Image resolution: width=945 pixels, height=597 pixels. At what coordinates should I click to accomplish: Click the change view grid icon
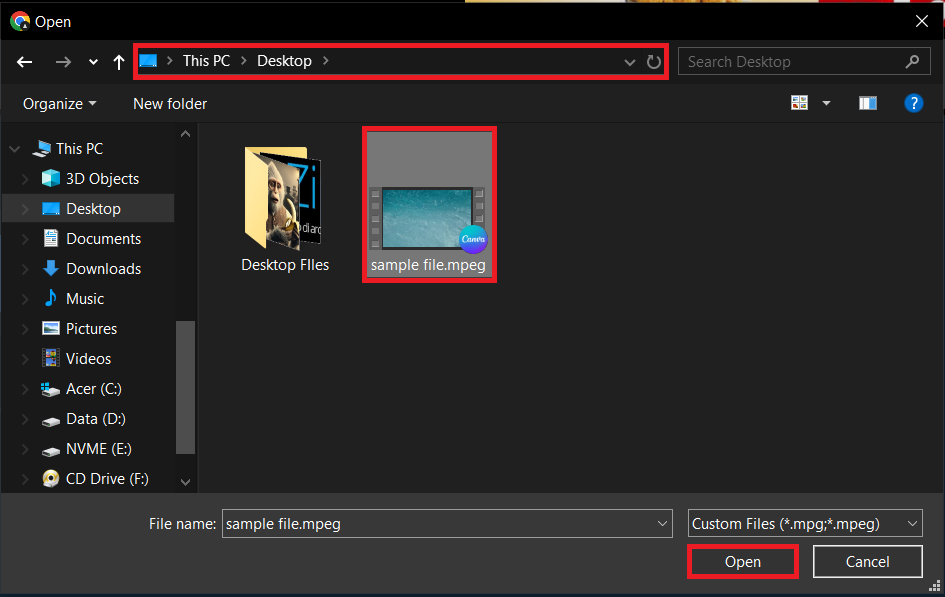(x=798, y=102)
